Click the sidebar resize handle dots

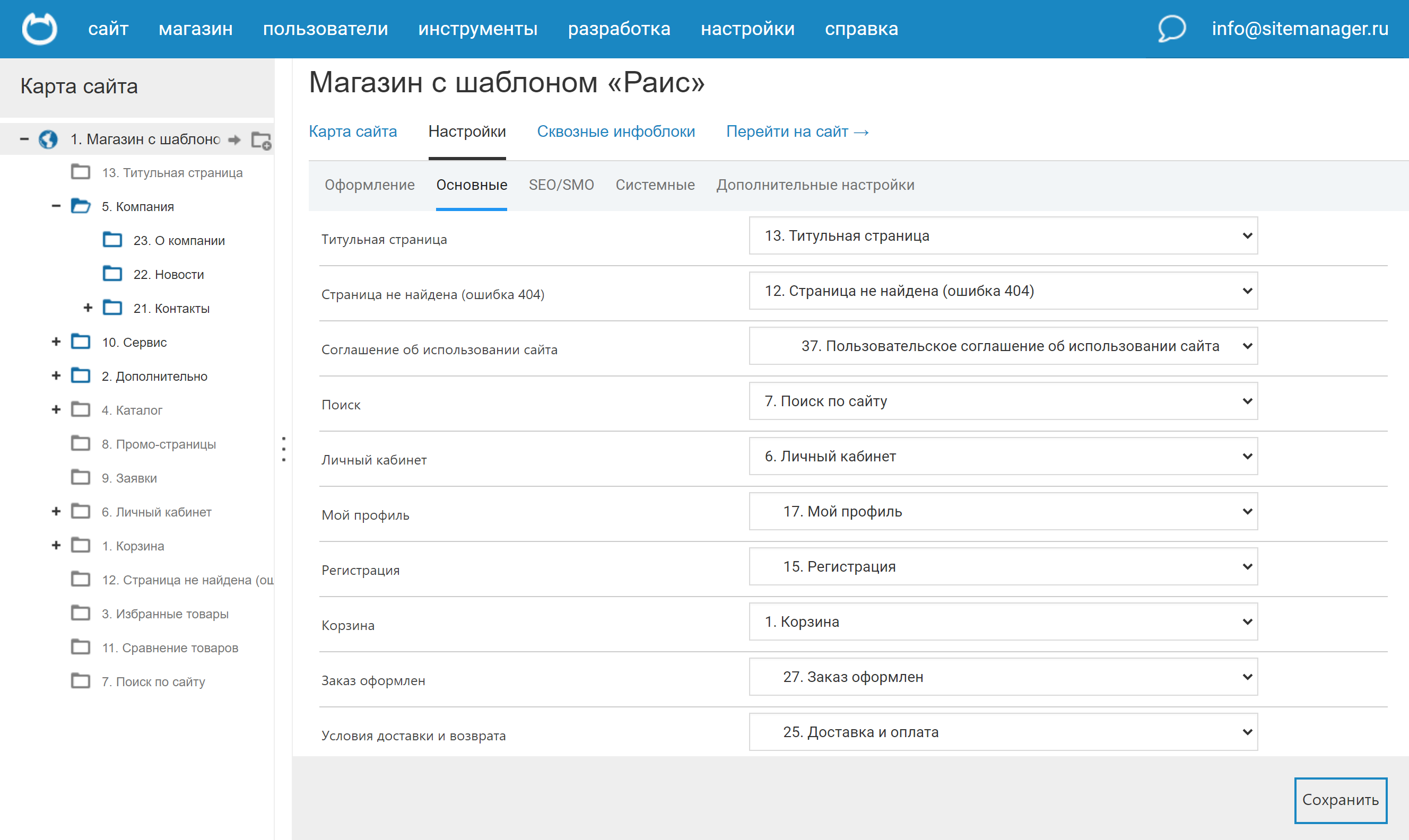pos(284,449)
